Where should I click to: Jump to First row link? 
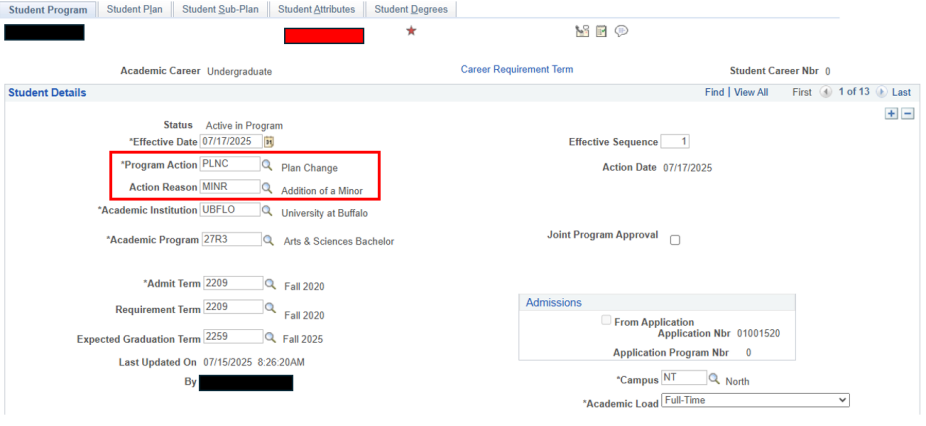[x=802, y=92]
